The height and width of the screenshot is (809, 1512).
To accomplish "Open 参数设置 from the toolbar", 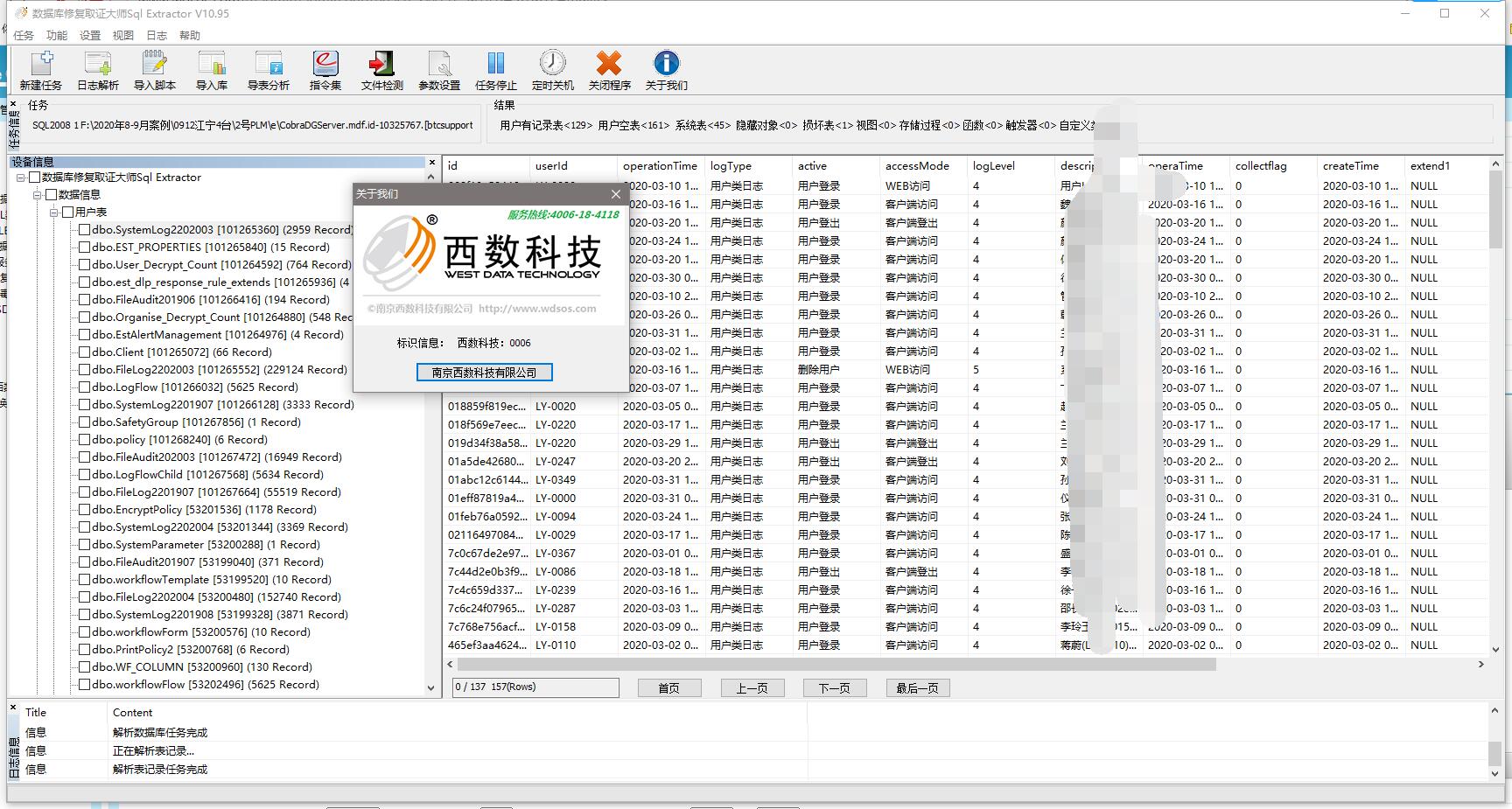I will pos(439,70).
